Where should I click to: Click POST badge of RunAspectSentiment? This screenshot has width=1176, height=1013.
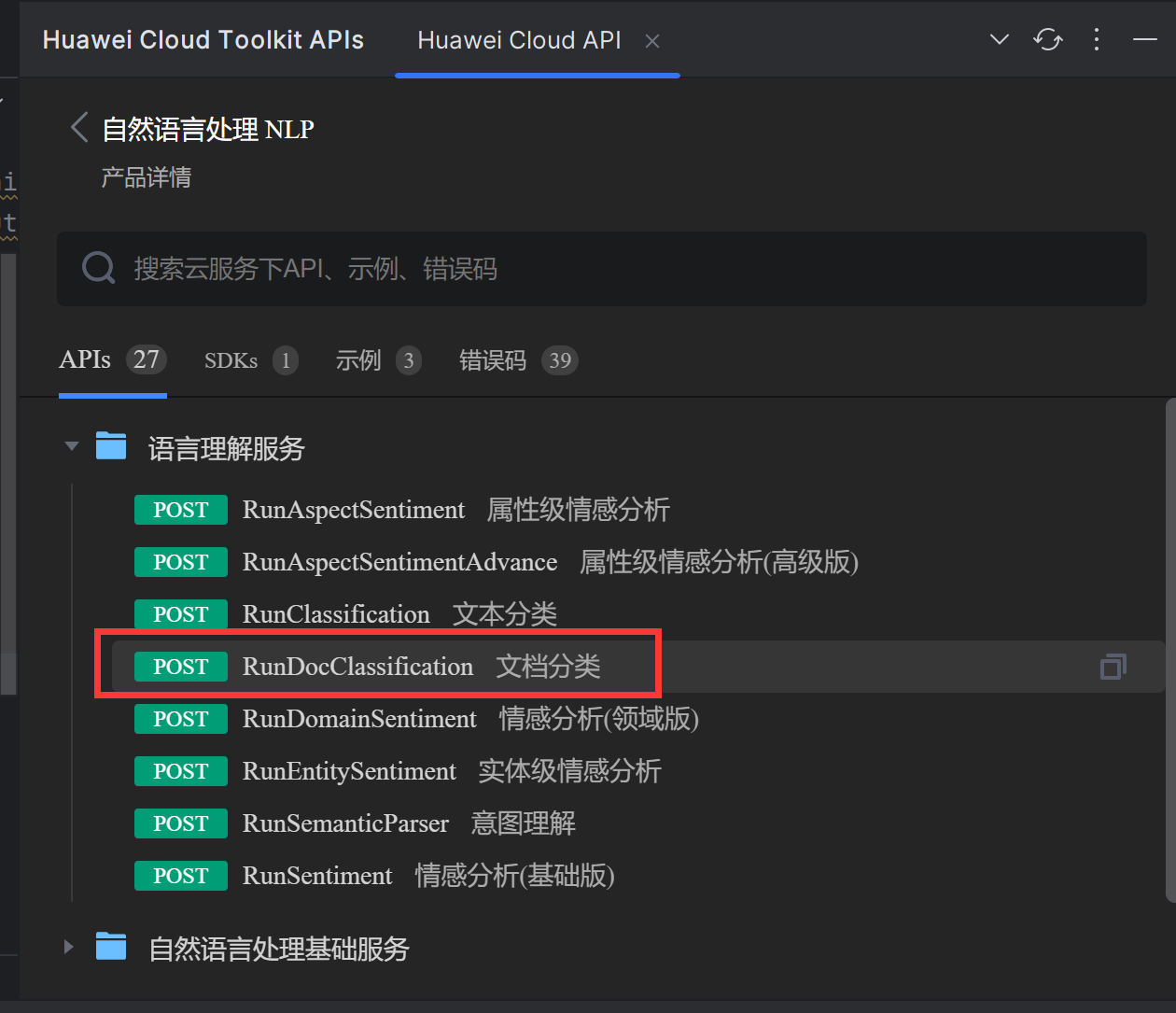tap(181, 510)
